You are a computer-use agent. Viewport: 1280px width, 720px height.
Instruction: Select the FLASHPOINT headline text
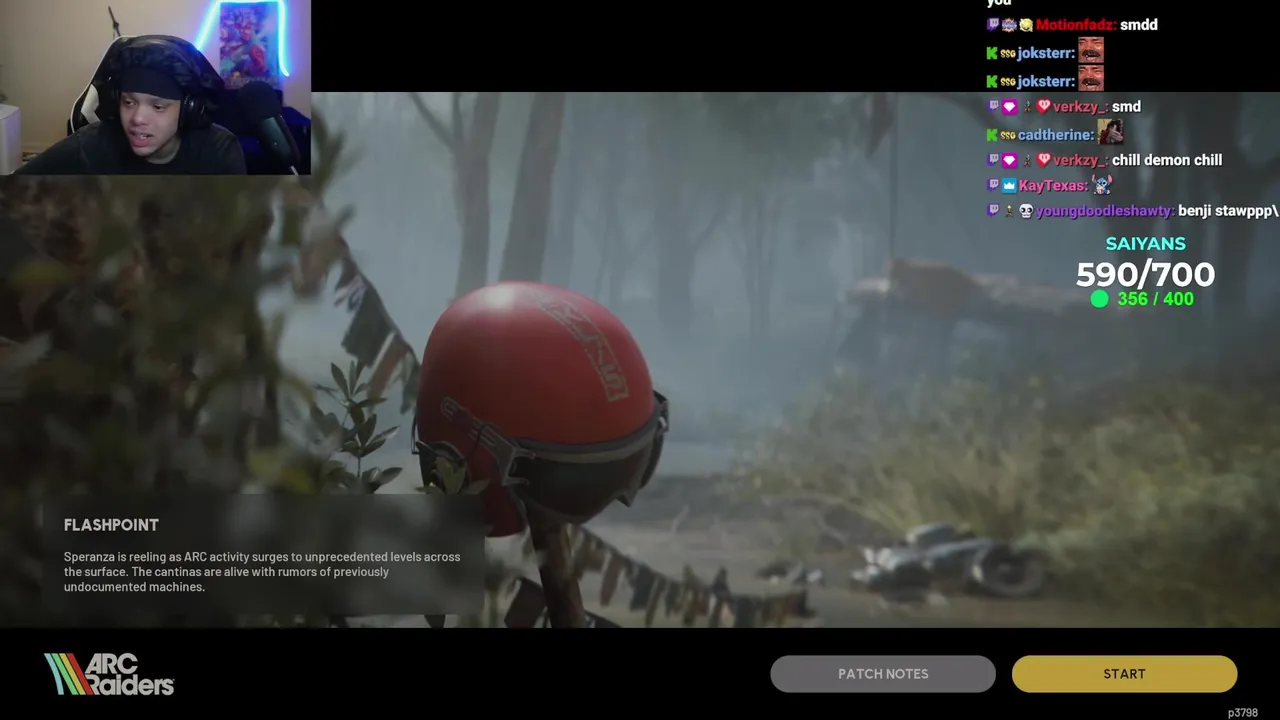click(111, 525)
